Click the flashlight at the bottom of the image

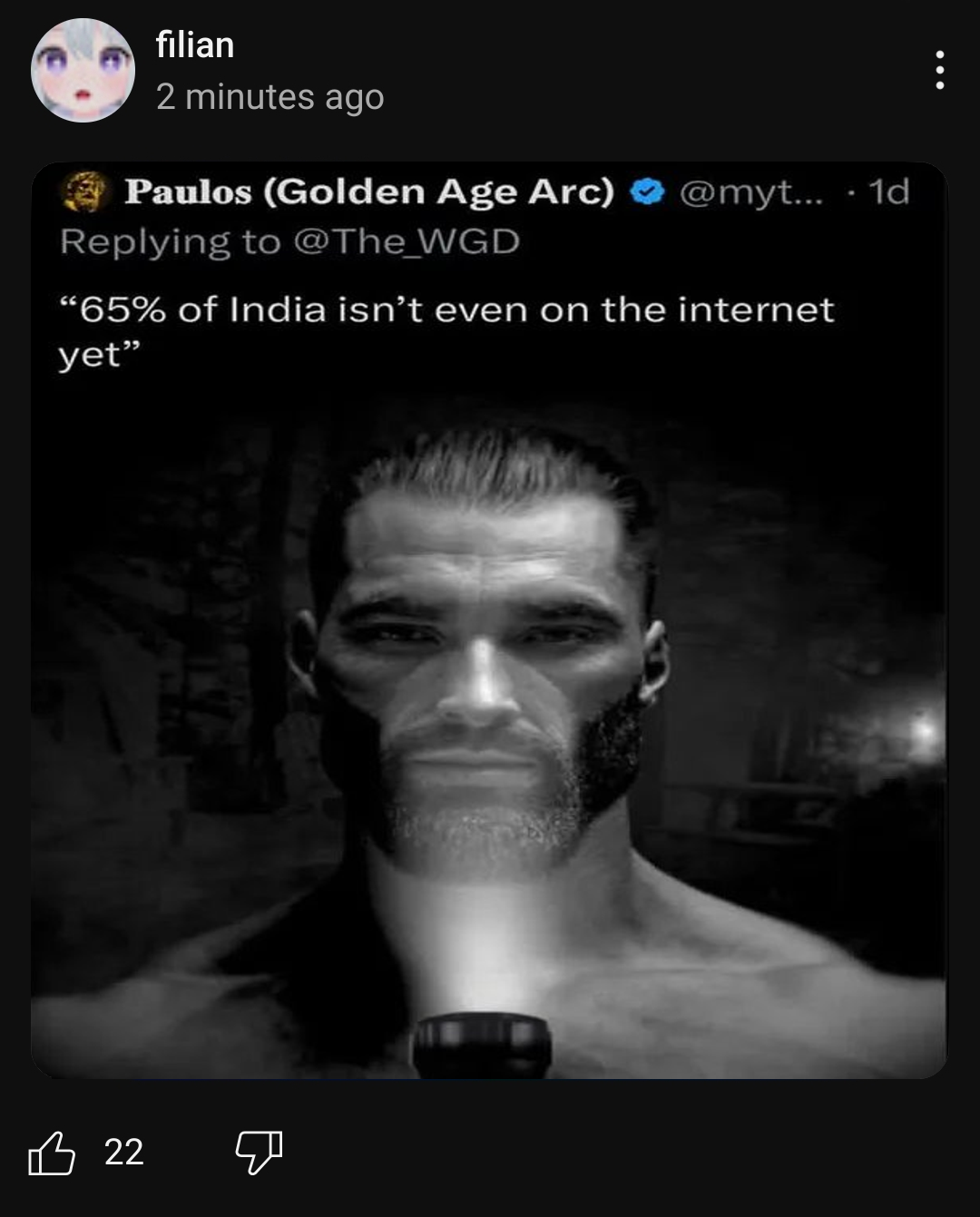tap(482, 1045)
